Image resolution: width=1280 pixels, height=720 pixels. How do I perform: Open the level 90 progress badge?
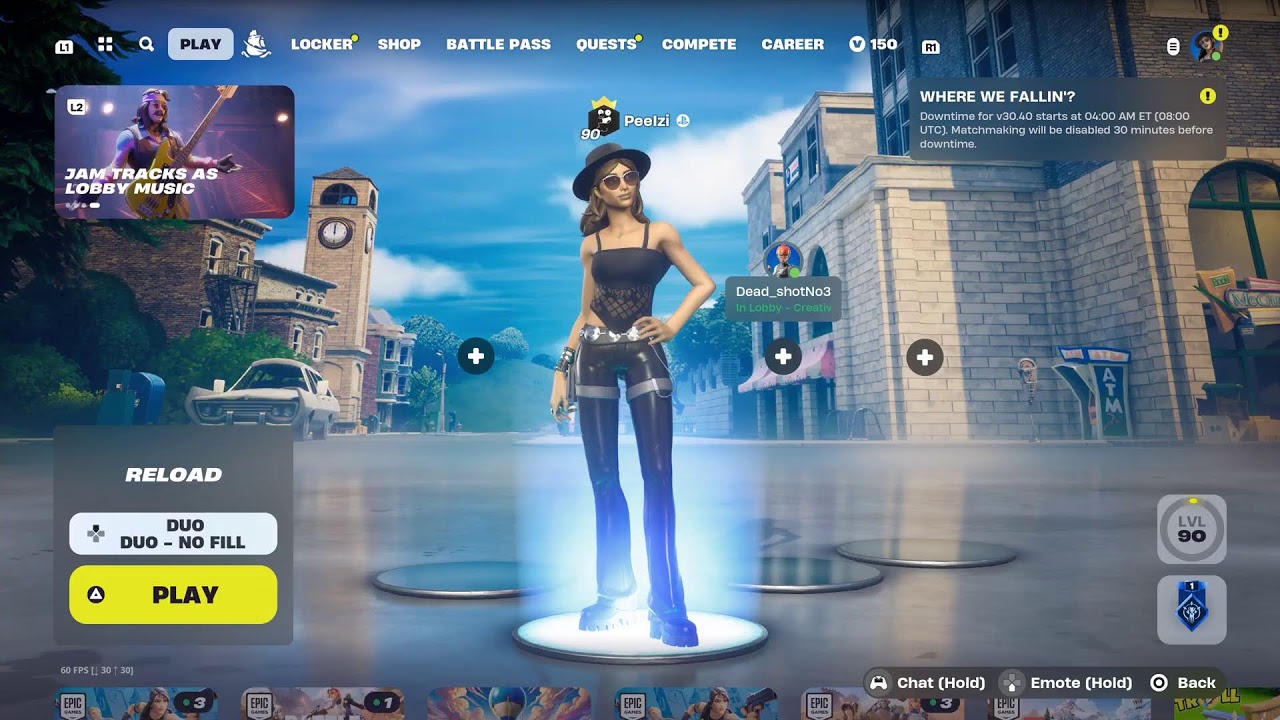[x=1191, y=529]
